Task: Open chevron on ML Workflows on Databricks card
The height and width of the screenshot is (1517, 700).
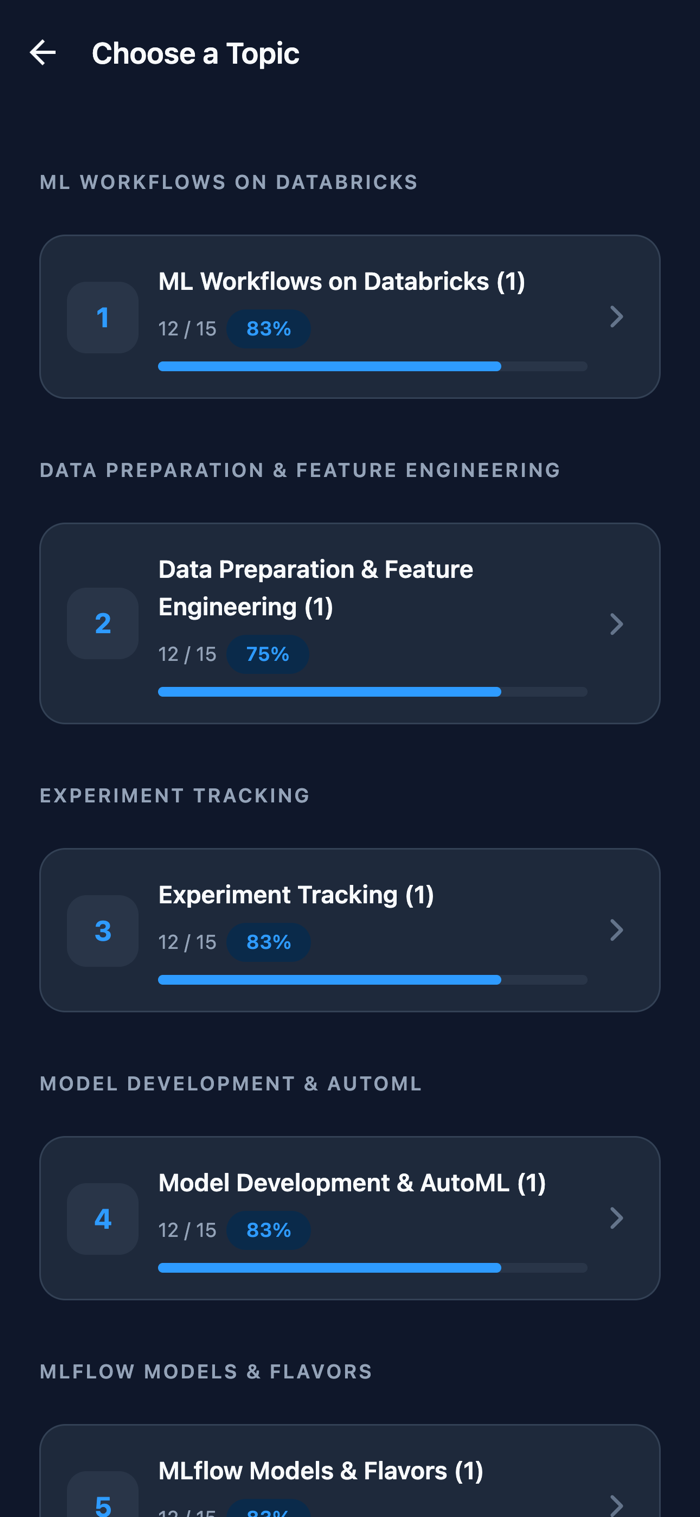Action: coord(617,317)
